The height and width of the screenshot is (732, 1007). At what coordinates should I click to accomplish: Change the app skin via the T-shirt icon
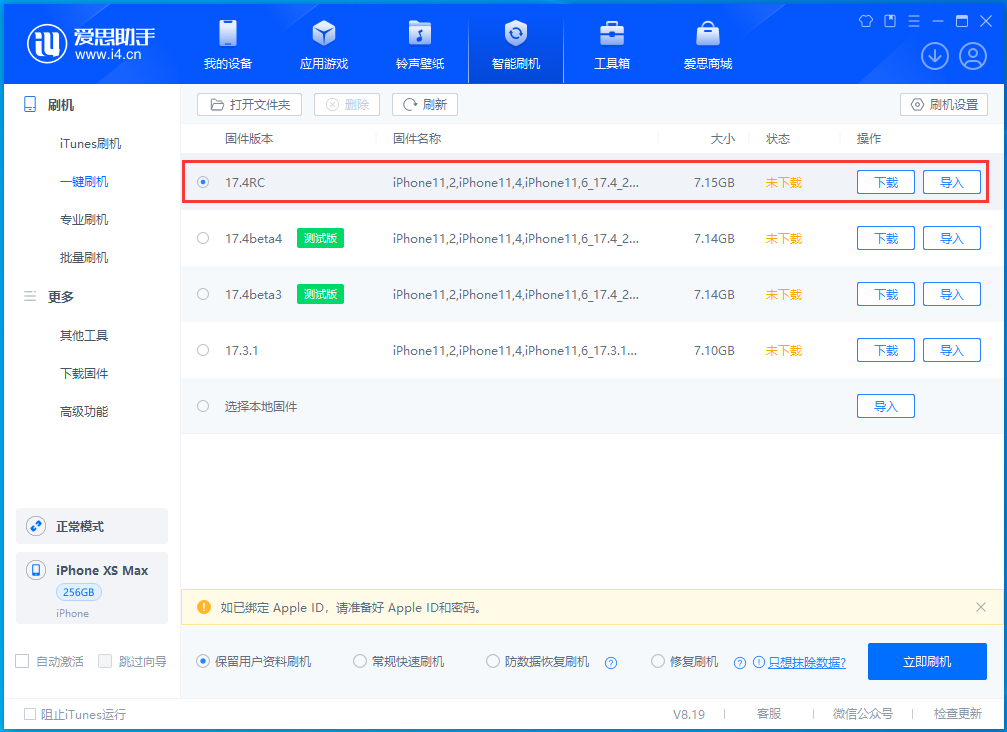(x=865, y=20)
